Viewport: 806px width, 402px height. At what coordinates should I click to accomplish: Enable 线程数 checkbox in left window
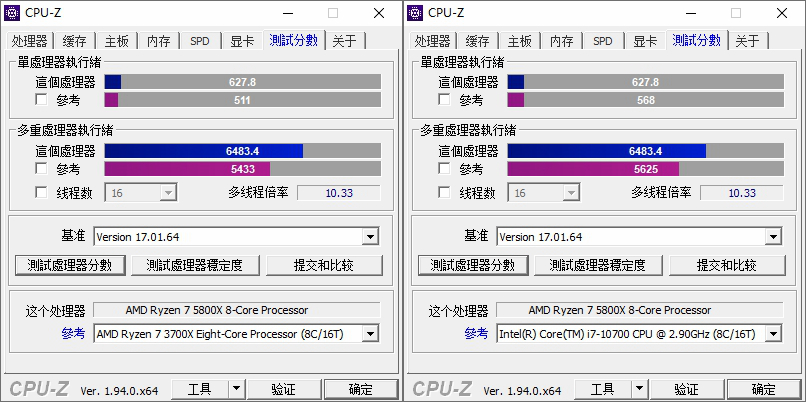click(x=41, y=193)
